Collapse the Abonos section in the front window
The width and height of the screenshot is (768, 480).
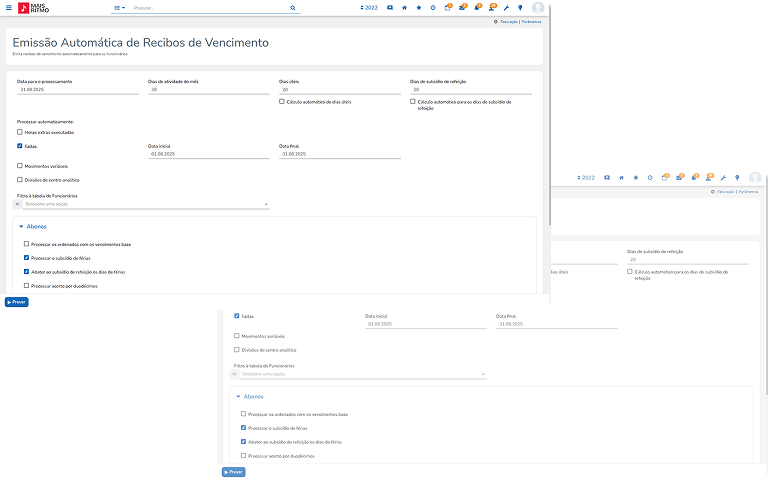pyautogui.click(x=21, y=227)
